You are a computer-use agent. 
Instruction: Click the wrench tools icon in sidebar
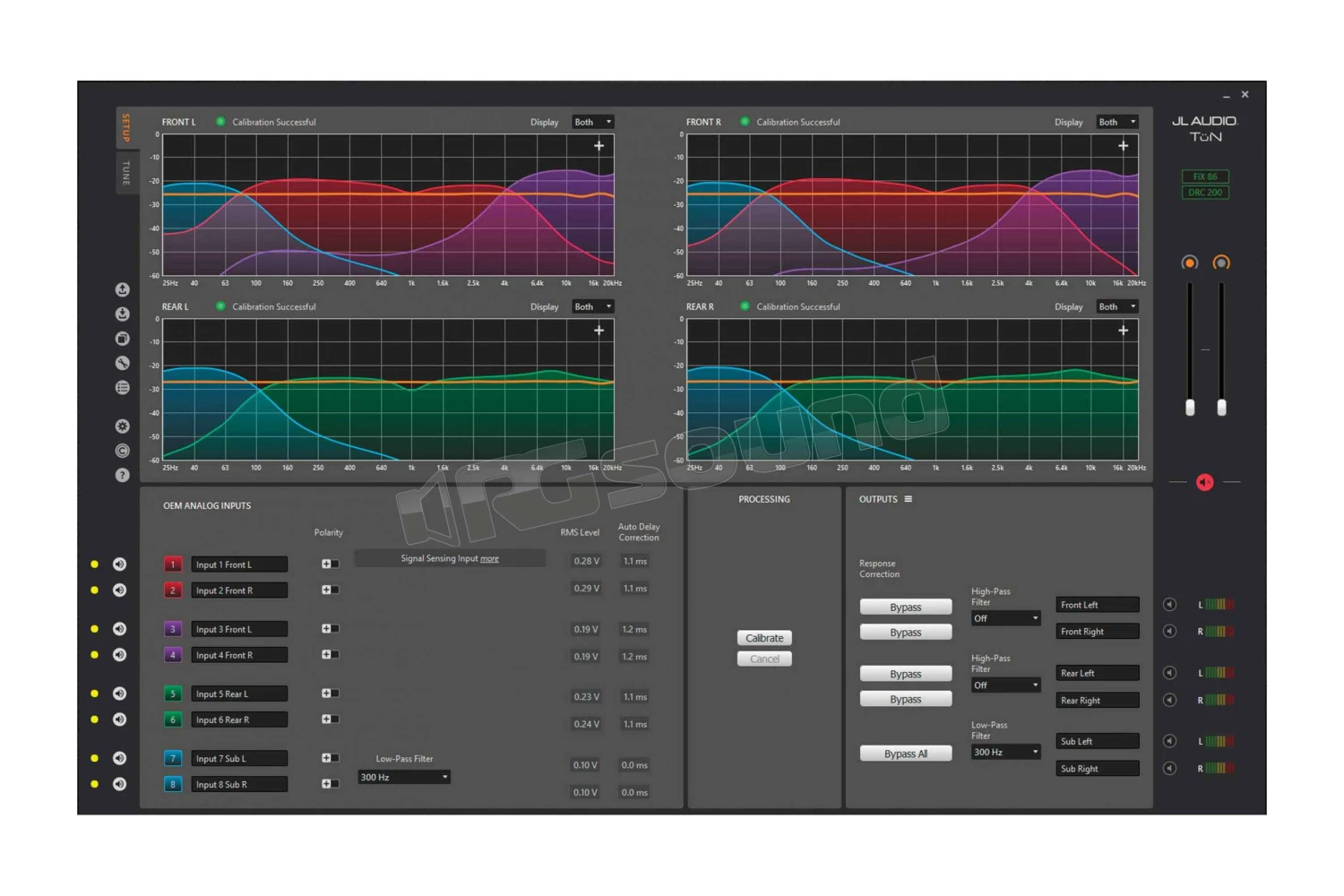[123, 363]
